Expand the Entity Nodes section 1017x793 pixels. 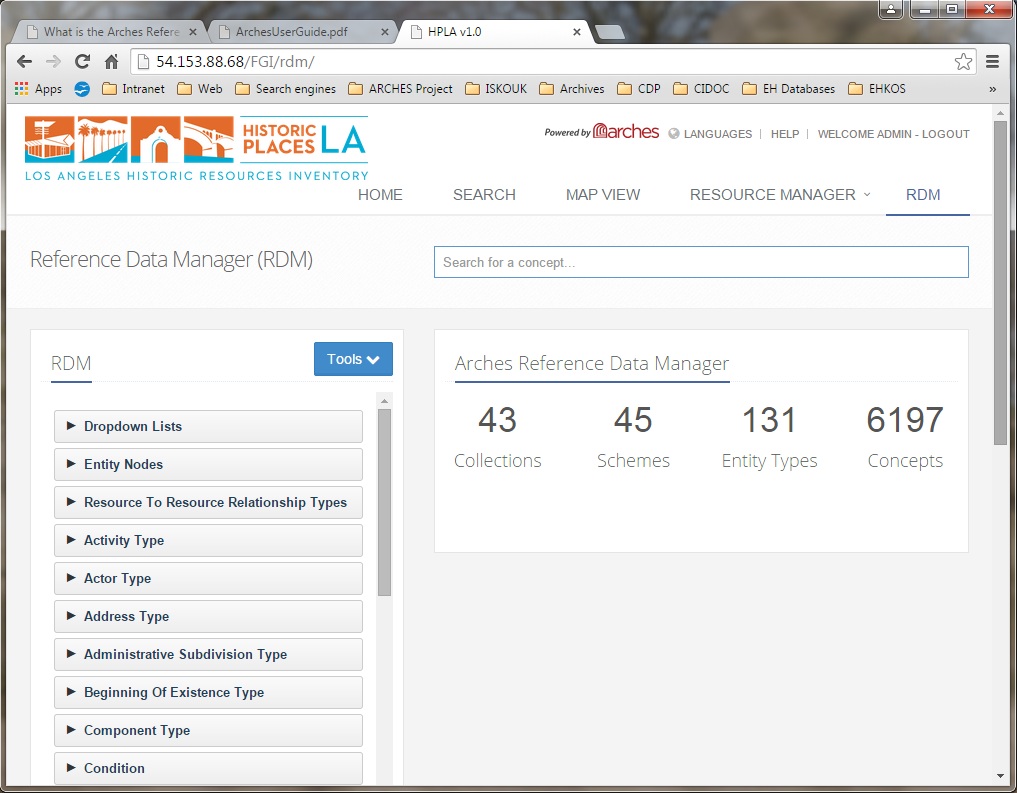tap(208, 464)
